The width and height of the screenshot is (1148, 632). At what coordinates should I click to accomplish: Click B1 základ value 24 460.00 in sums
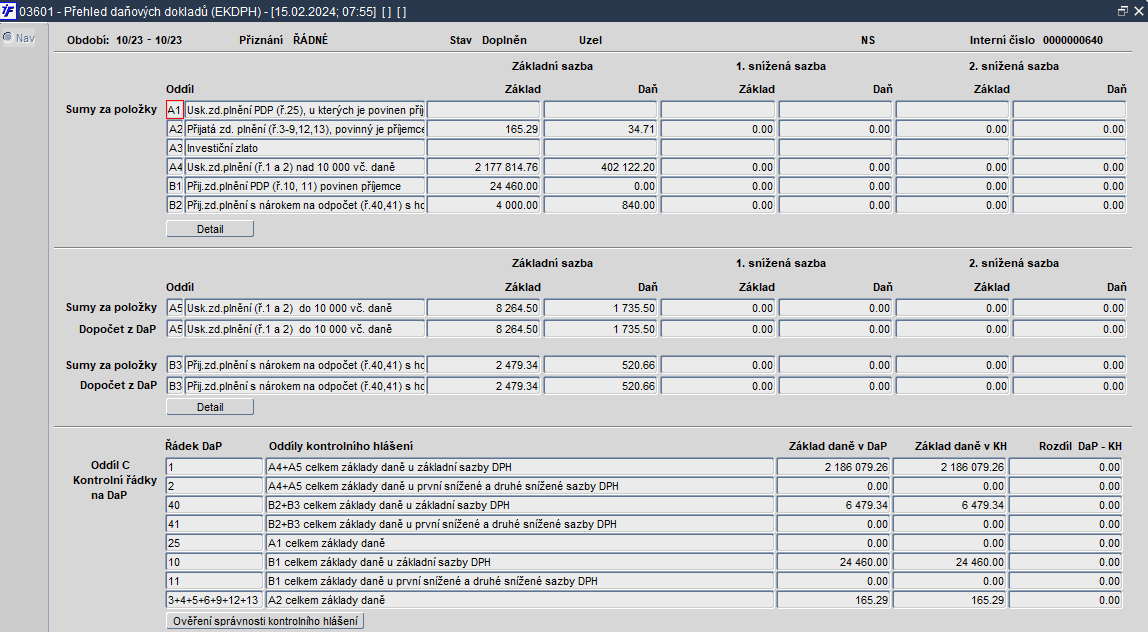click(x=484, y=186)
